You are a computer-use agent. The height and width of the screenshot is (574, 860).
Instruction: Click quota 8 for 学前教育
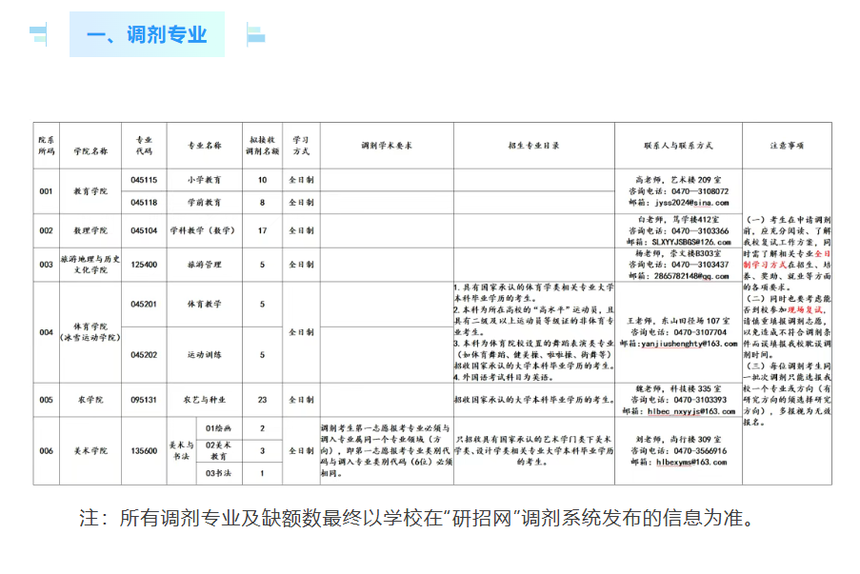point(262,202)
